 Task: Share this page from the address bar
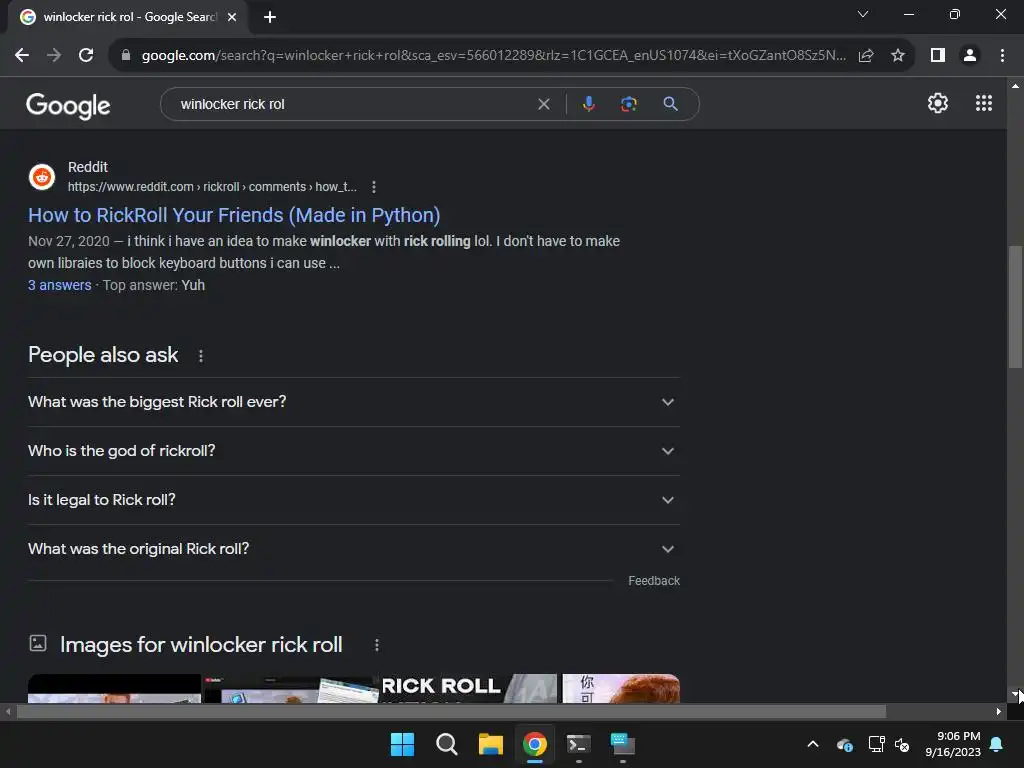pos(866,56)
